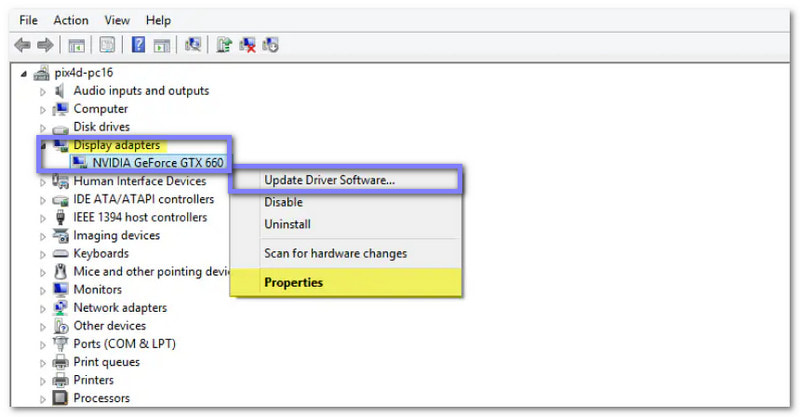Screen dimensions: 800x417
Task: Click the Back arrow toolbar icon
Action: (23, 44)
